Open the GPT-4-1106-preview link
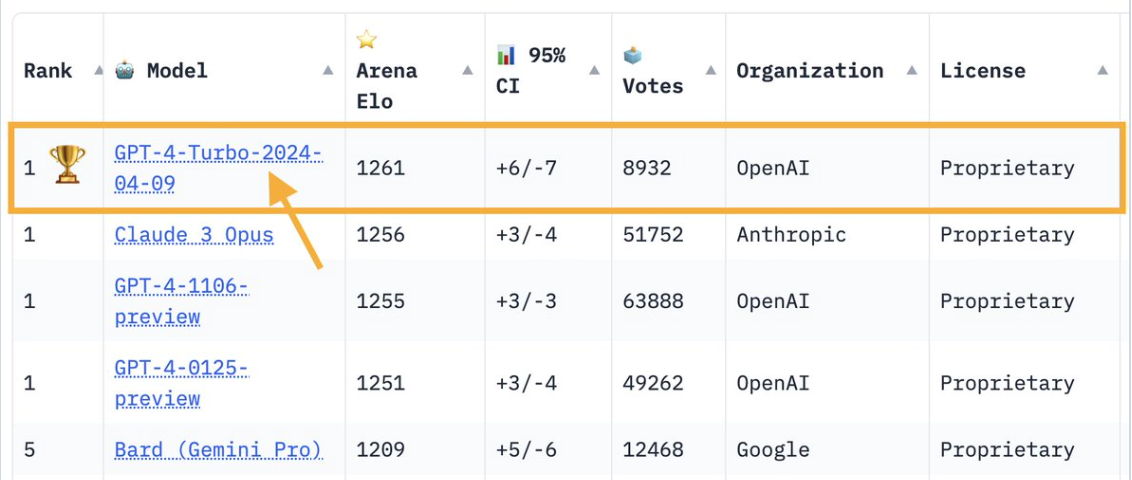This screenshot has height=480, width=1132. coord(181,302)
